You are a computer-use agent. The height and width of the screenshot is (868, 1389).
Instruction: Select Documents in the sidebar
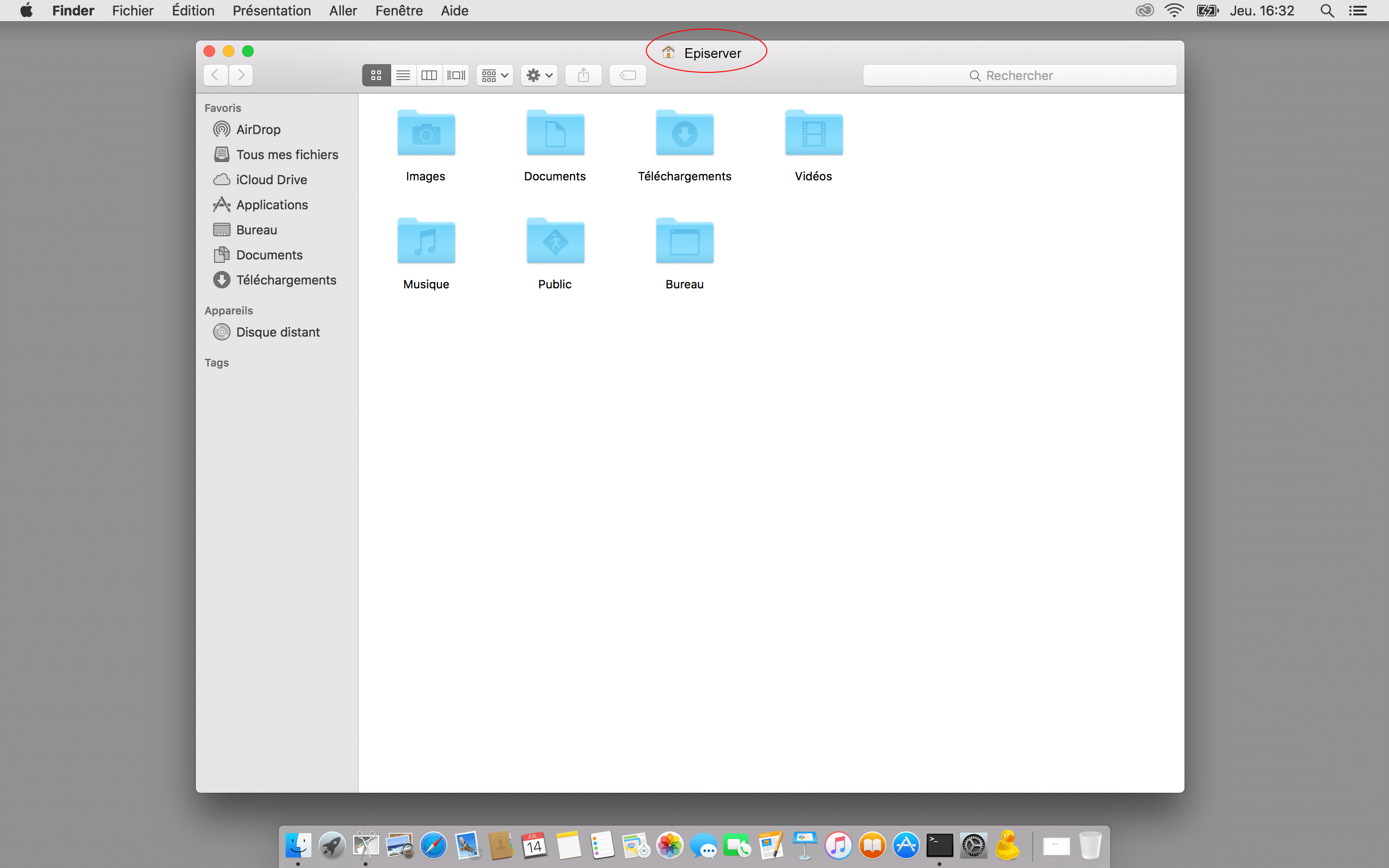pyautogui.click(x=258, y=255)
